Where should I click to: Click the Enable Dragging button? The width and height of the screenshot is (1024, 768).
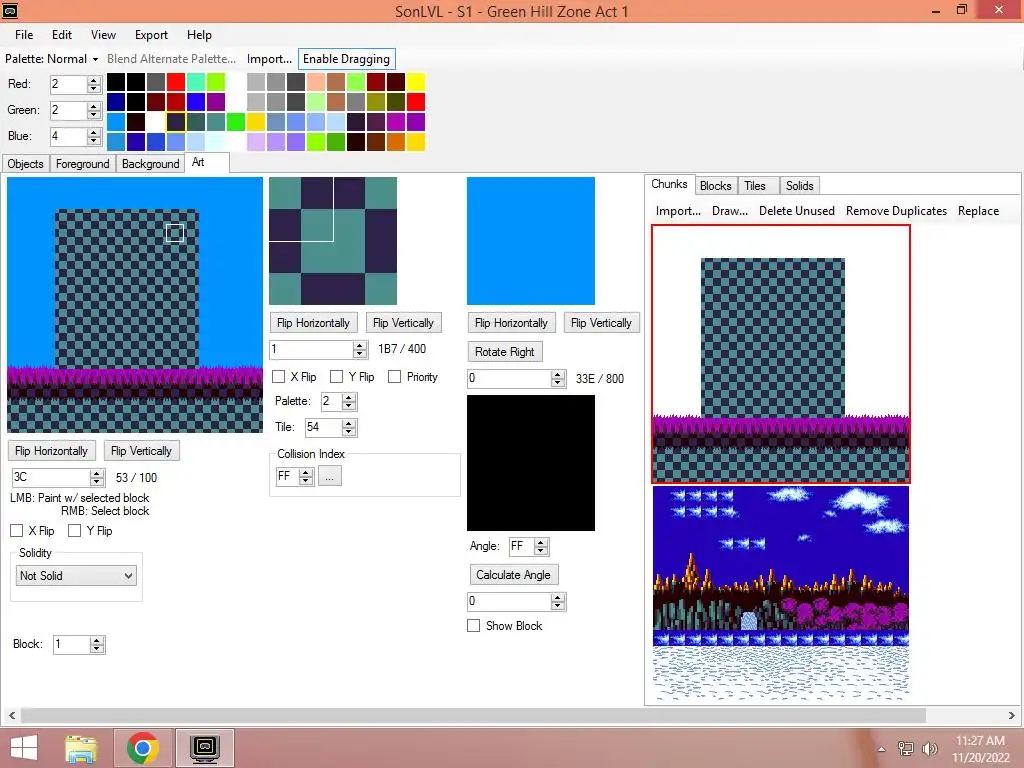(346, 59)
